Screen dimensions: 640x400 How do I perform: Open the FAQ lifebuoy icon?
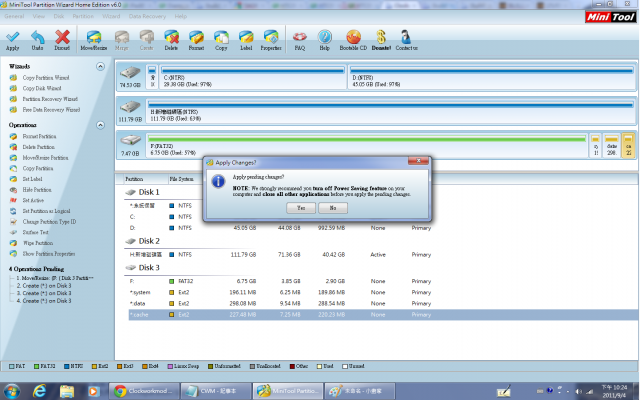click(300, 40)
